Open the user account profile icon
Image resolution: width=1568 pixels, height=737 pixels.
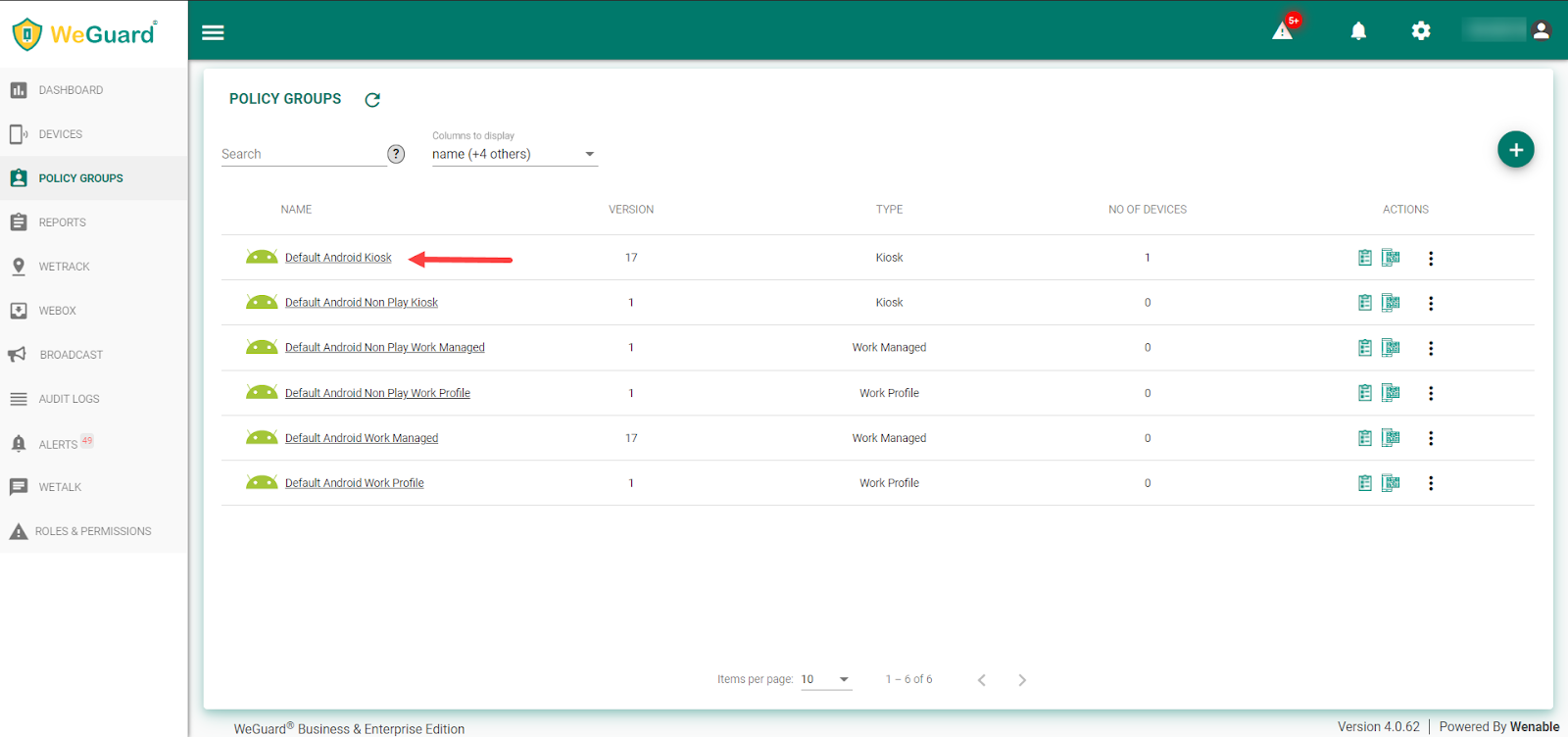click(1541, 30)
